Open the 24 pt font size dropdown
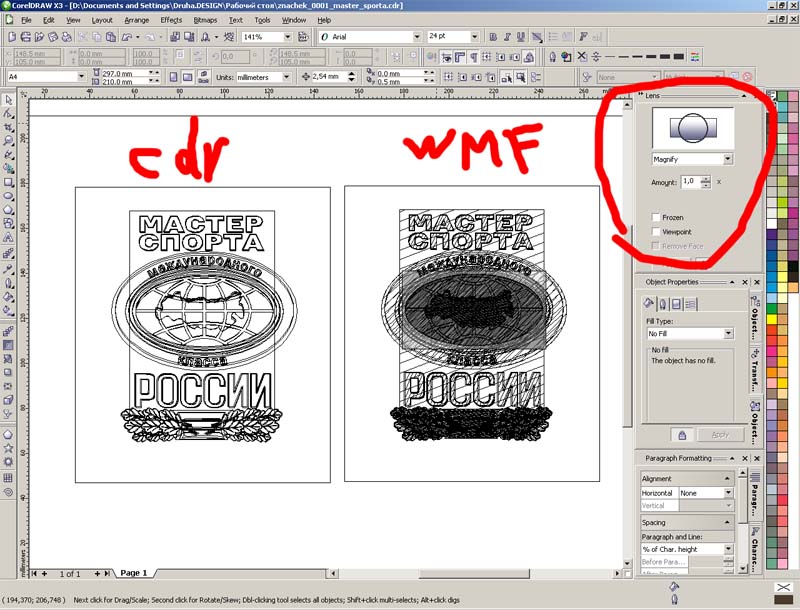Image resolution: width=800 pixels, height=610 pixels. pos(474,37)
